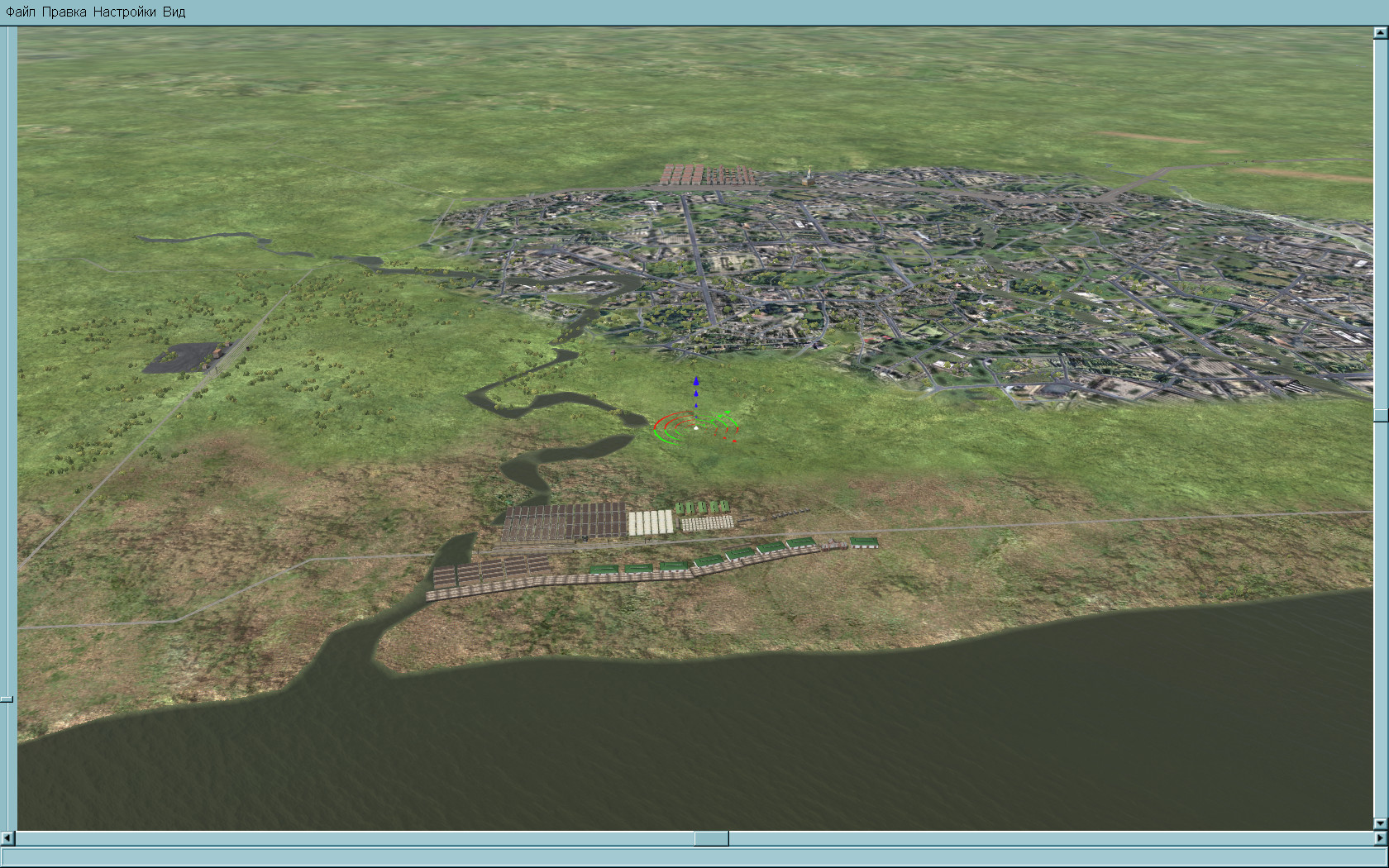Select the topmost blue arrow of the gizmo
Image resolution: width=1389 pixels, height=868 pixels.
pyautogui.click(x=696, y=381)
